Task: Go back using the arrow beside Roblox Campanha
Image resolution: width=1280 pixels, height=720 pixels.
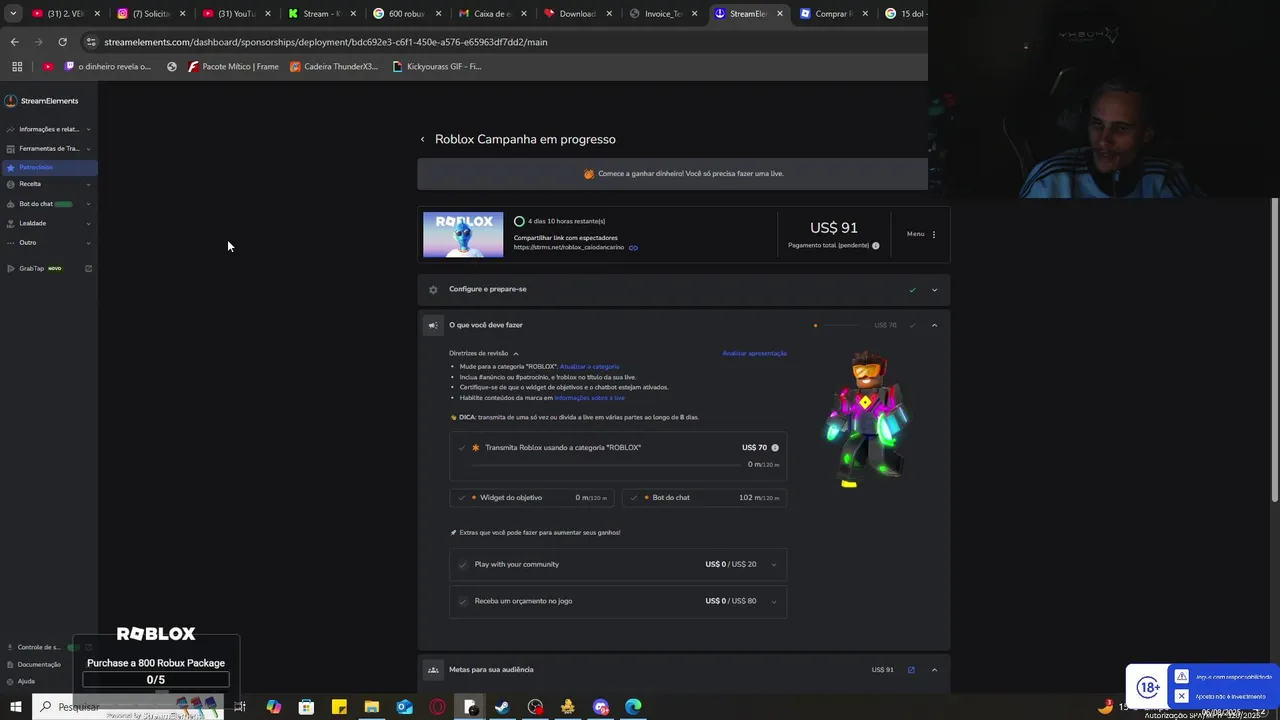Action: 423,140
